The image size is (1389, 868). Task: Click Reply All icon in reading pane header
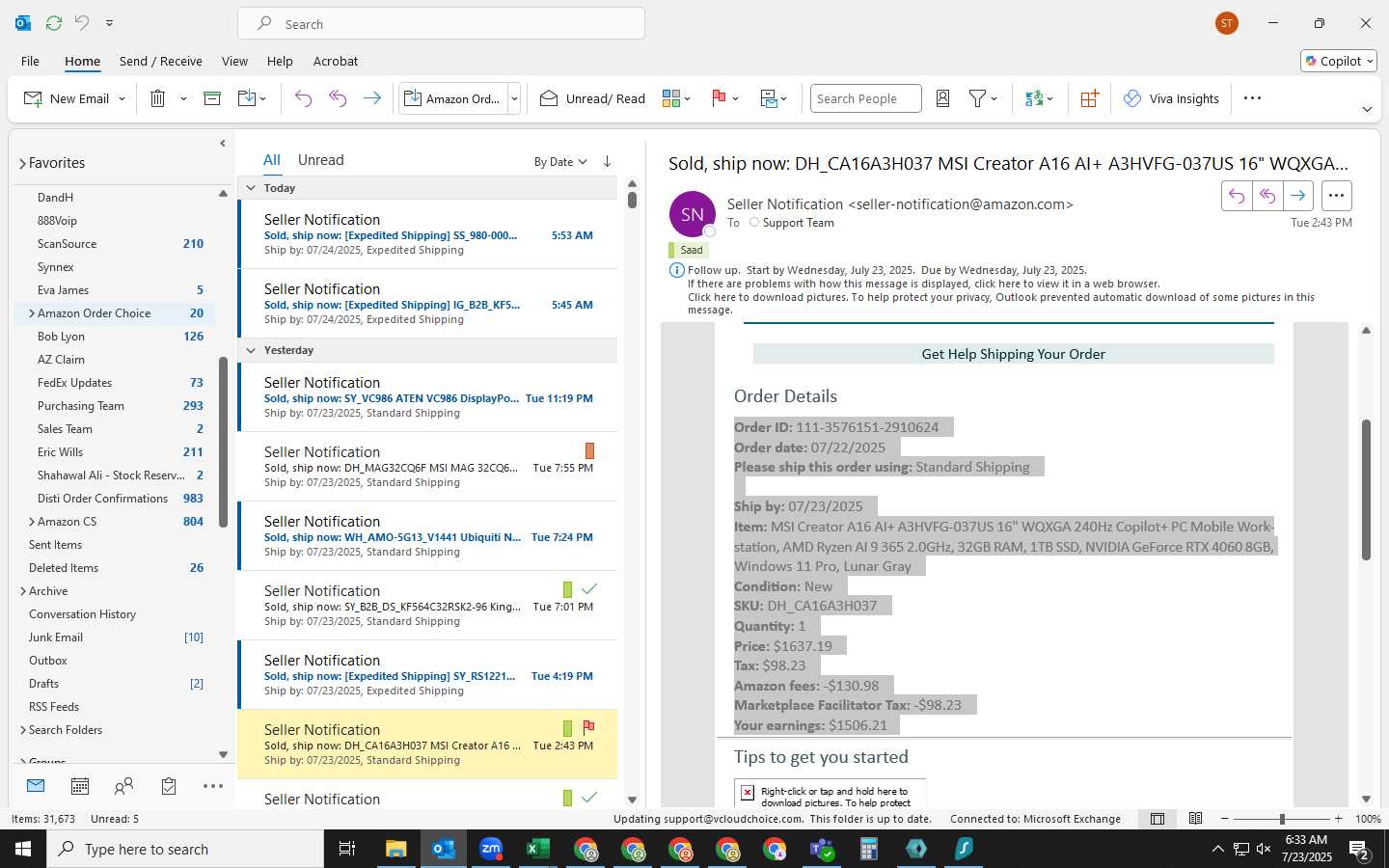click(x=1267, y=196)
